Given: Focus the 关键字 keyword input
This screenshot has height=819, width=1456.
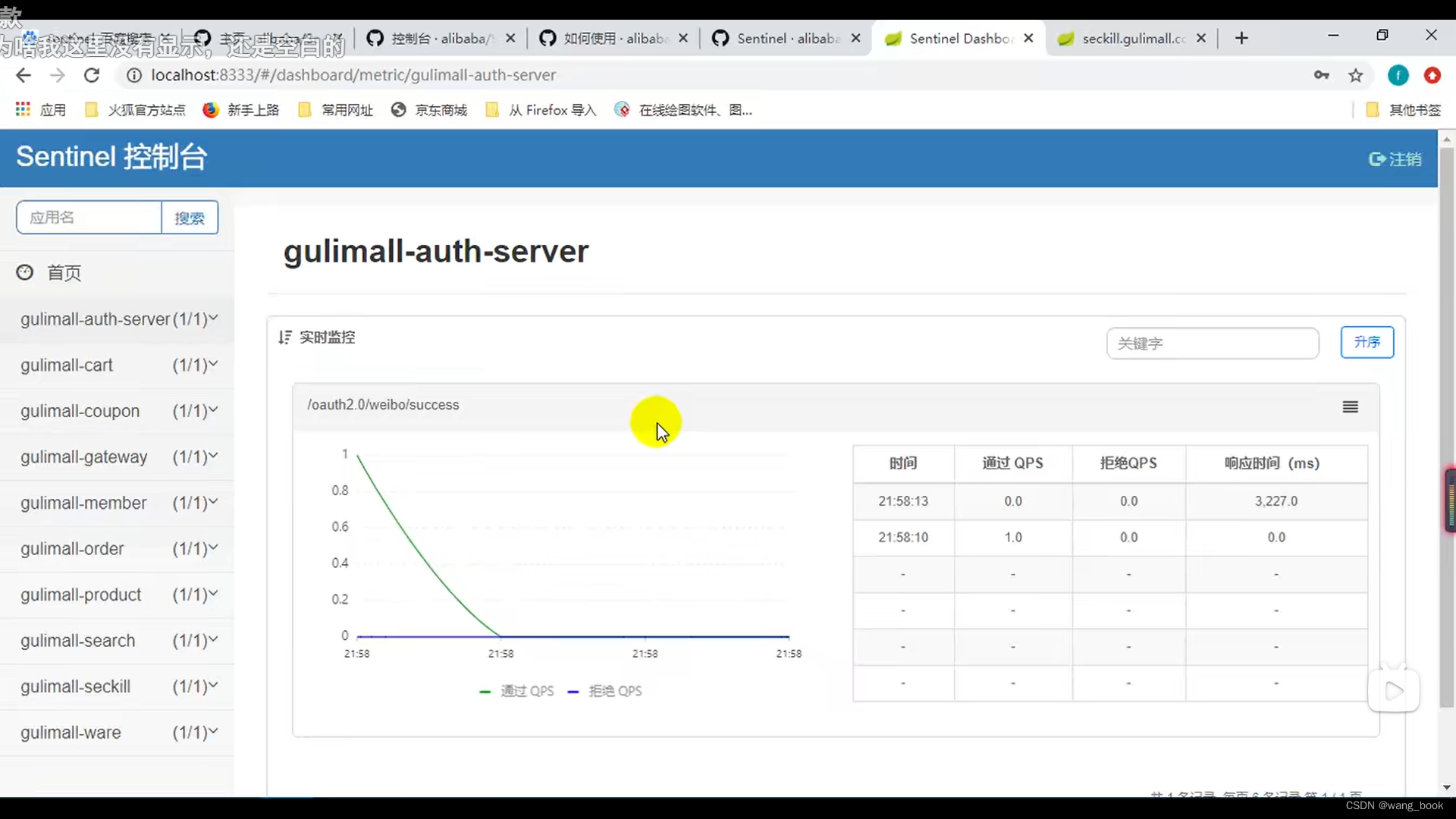Looking at the screenshot, I should click(x=1213, y=344).
